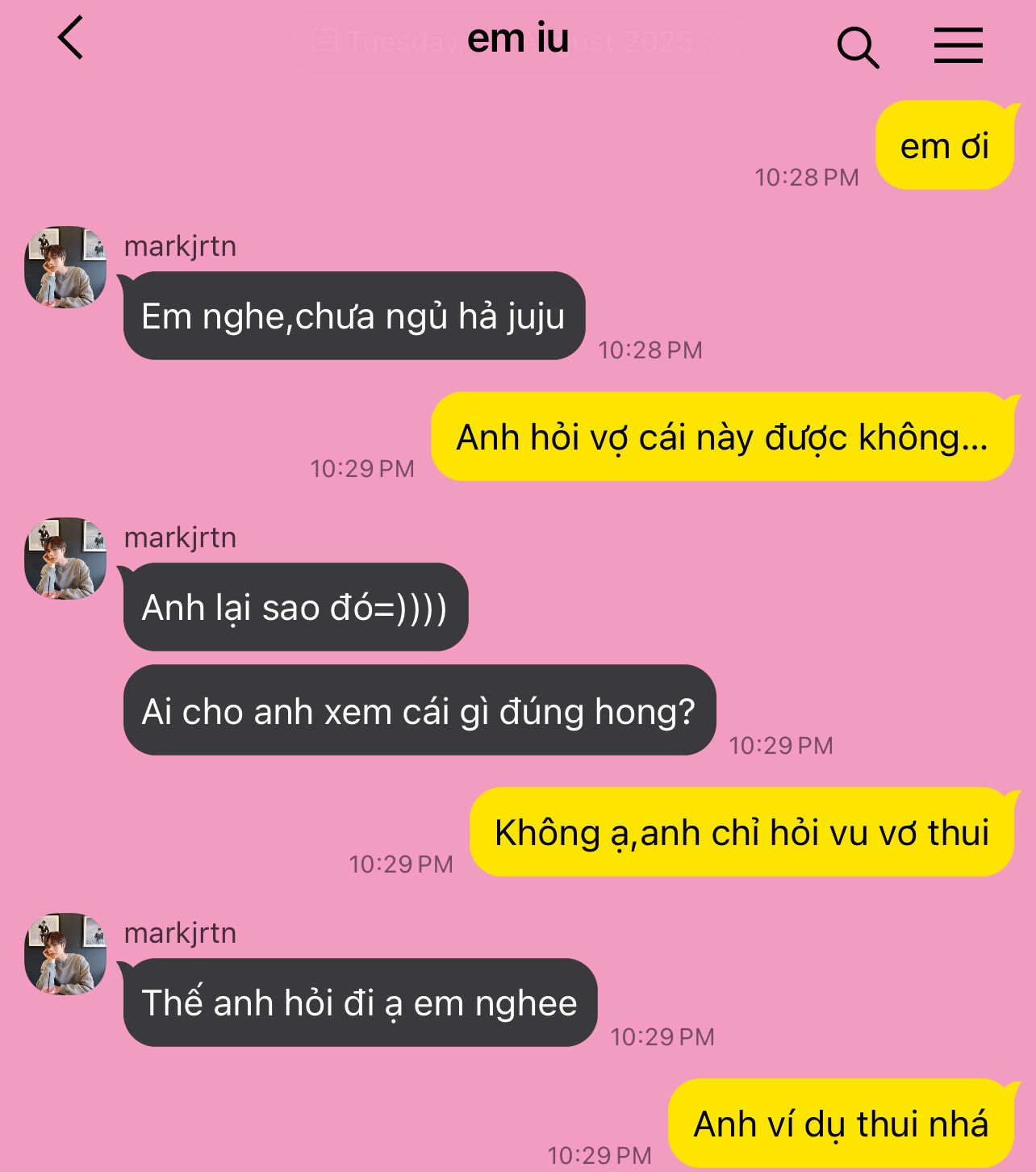
Task: Open the chat search magnifier icon
Action: (x=858, y=48)
